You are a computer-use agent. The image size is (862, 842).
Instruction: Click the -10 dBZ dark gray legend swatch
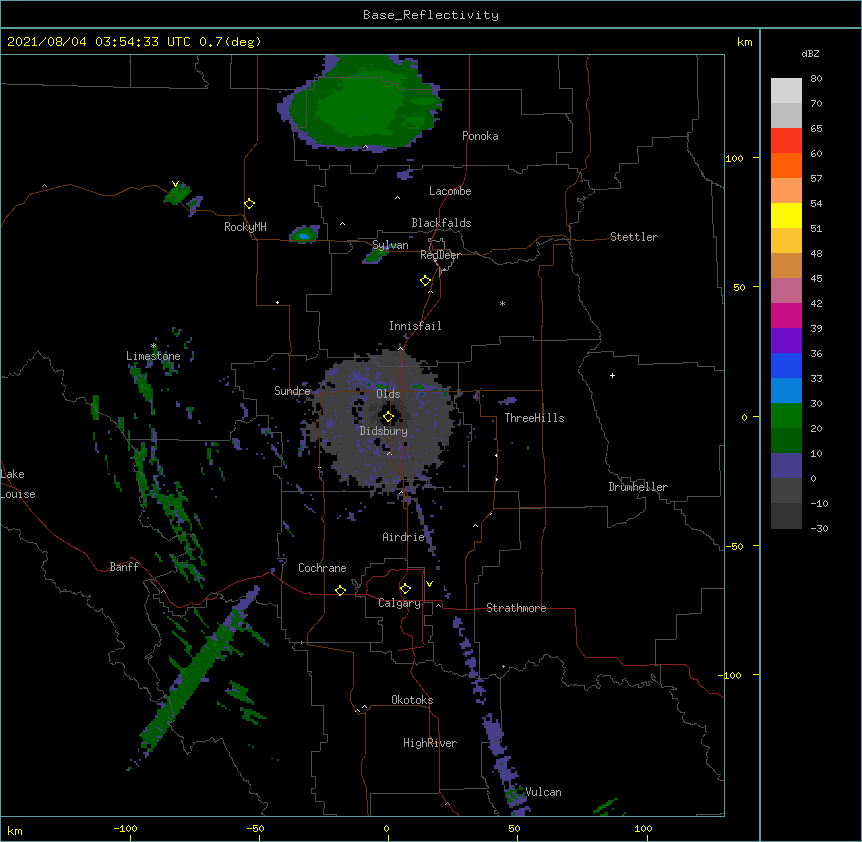786,516
